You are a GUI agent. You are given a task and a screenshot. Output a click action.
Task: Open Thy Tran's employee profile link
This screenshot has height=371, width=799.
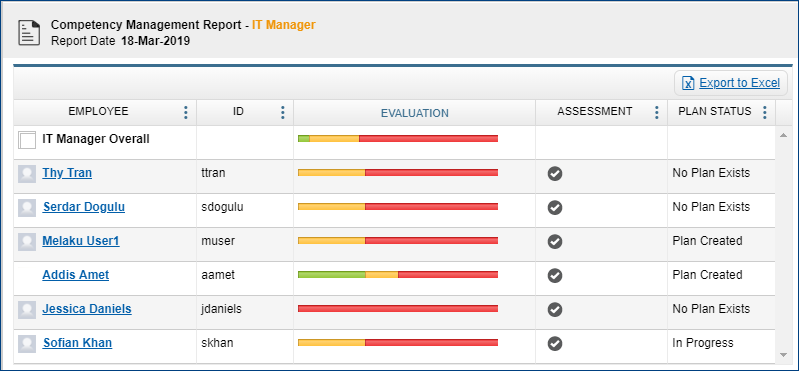point(67,173)
